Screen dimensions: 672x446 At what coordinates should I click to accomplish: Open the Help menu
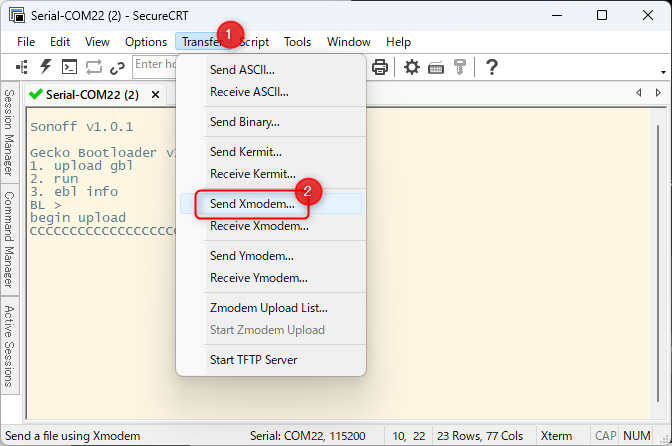click(x=399, y=42)
